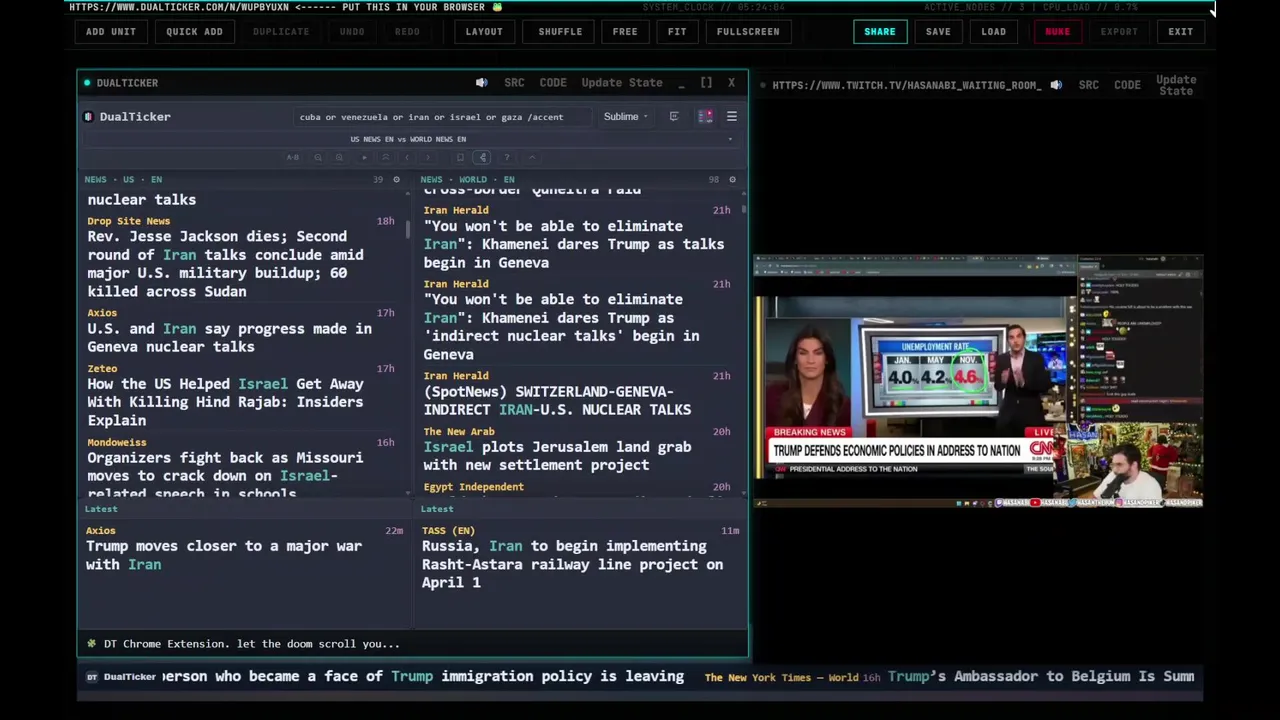Click the Undo button
The width and height of the screenshot is (1280, 720).
pos(352,32)
